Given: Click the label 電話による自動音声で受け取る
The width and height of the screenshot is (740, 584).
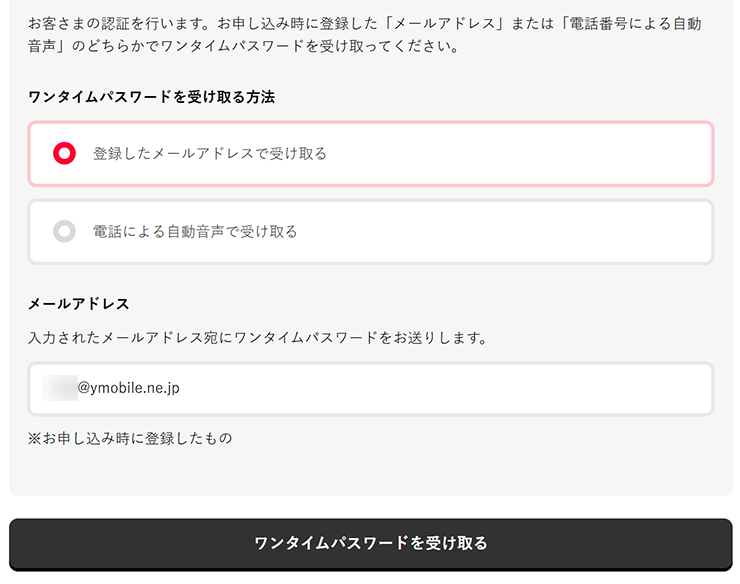Looking at the screenshot, I should tap(195, 232).
